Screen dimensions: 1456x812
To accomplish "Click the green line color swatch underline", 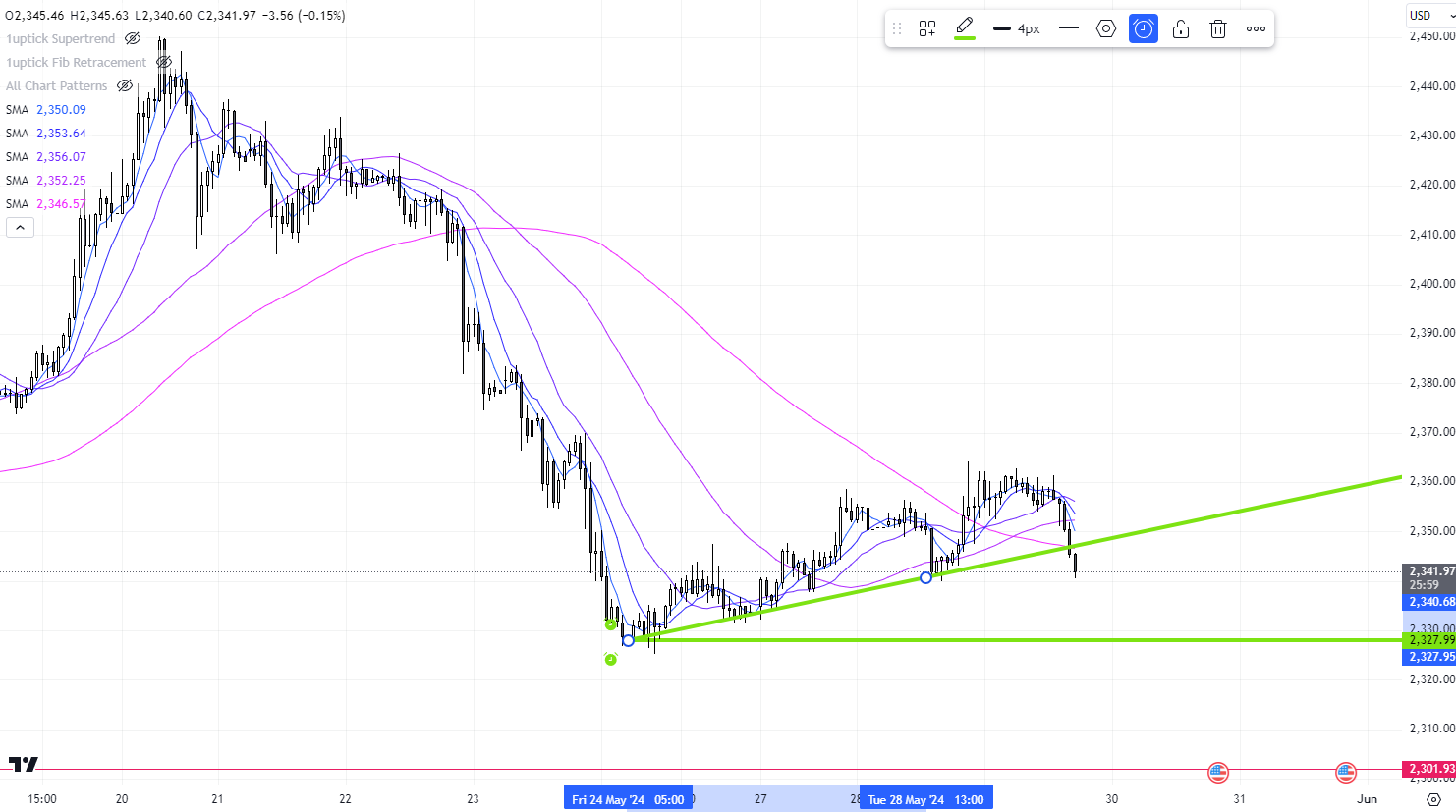I will pos(965,38).
